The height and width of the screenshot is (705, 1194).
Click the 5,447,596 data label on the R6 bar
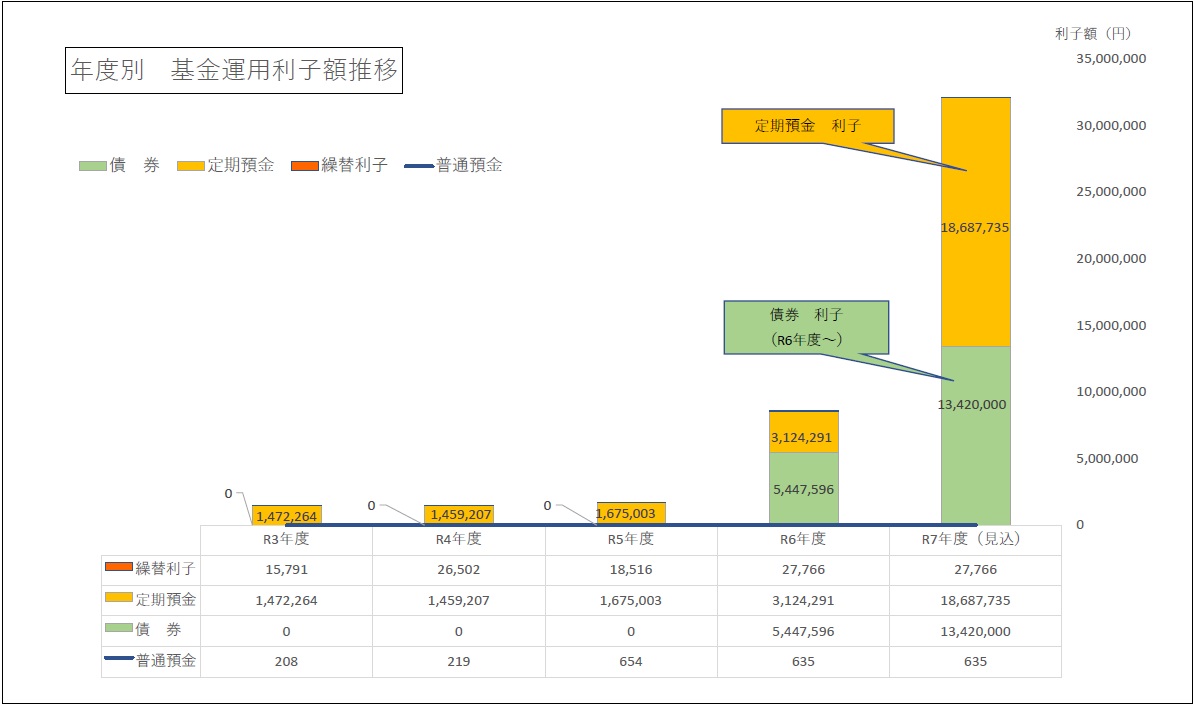(803, 490)
